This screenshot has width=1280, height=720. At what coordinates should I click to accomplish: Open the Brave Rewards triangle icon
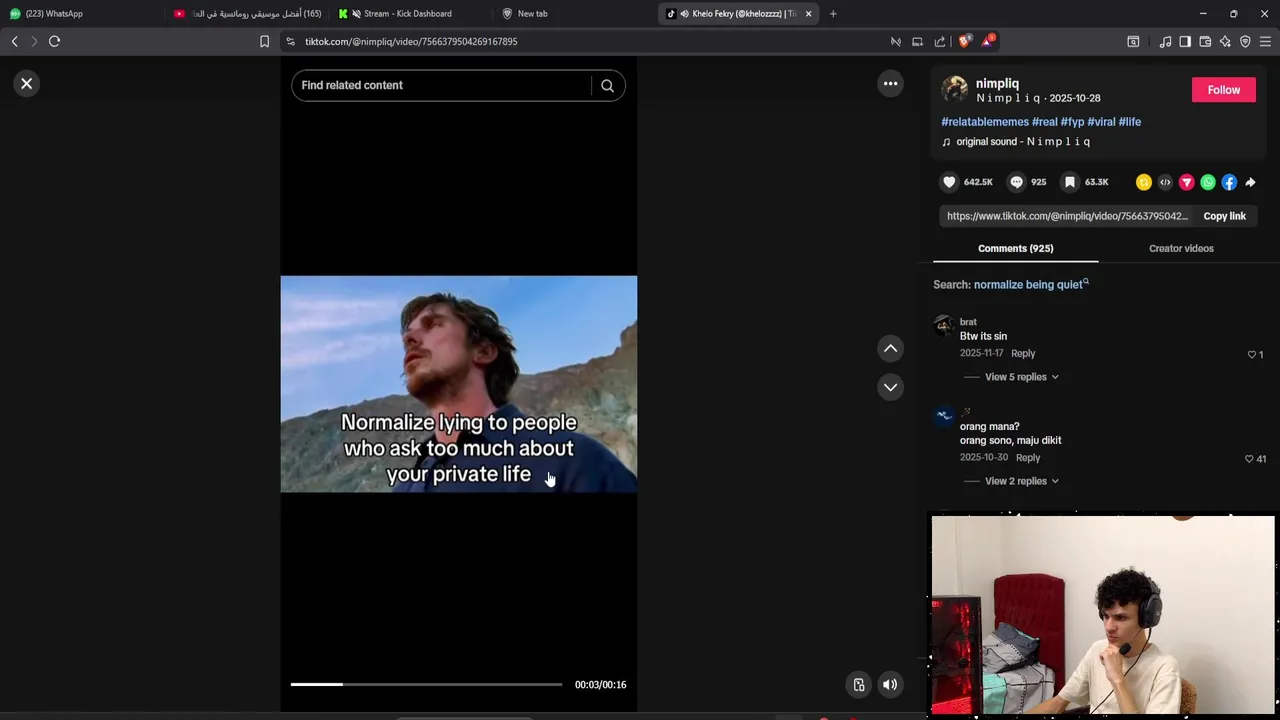[x=988, y=41]
